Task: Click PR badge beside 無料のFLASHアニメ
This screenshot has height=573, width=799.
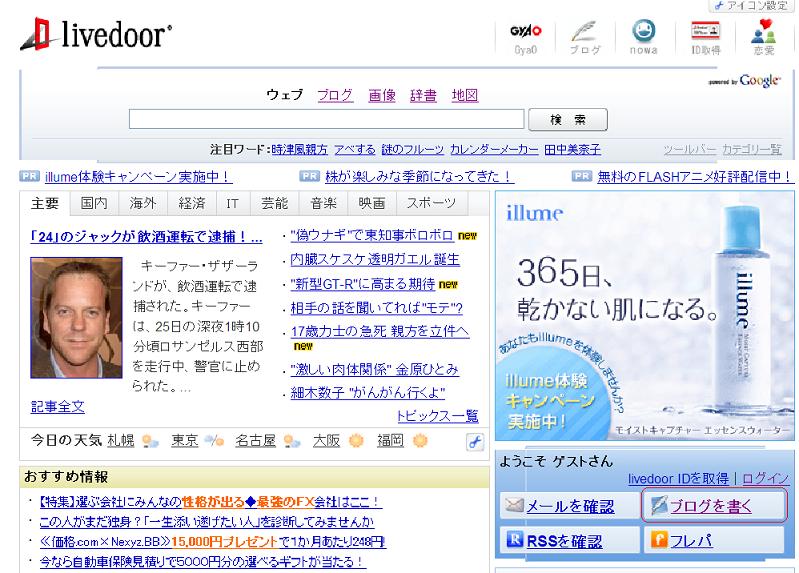Action: coord(581,176)
